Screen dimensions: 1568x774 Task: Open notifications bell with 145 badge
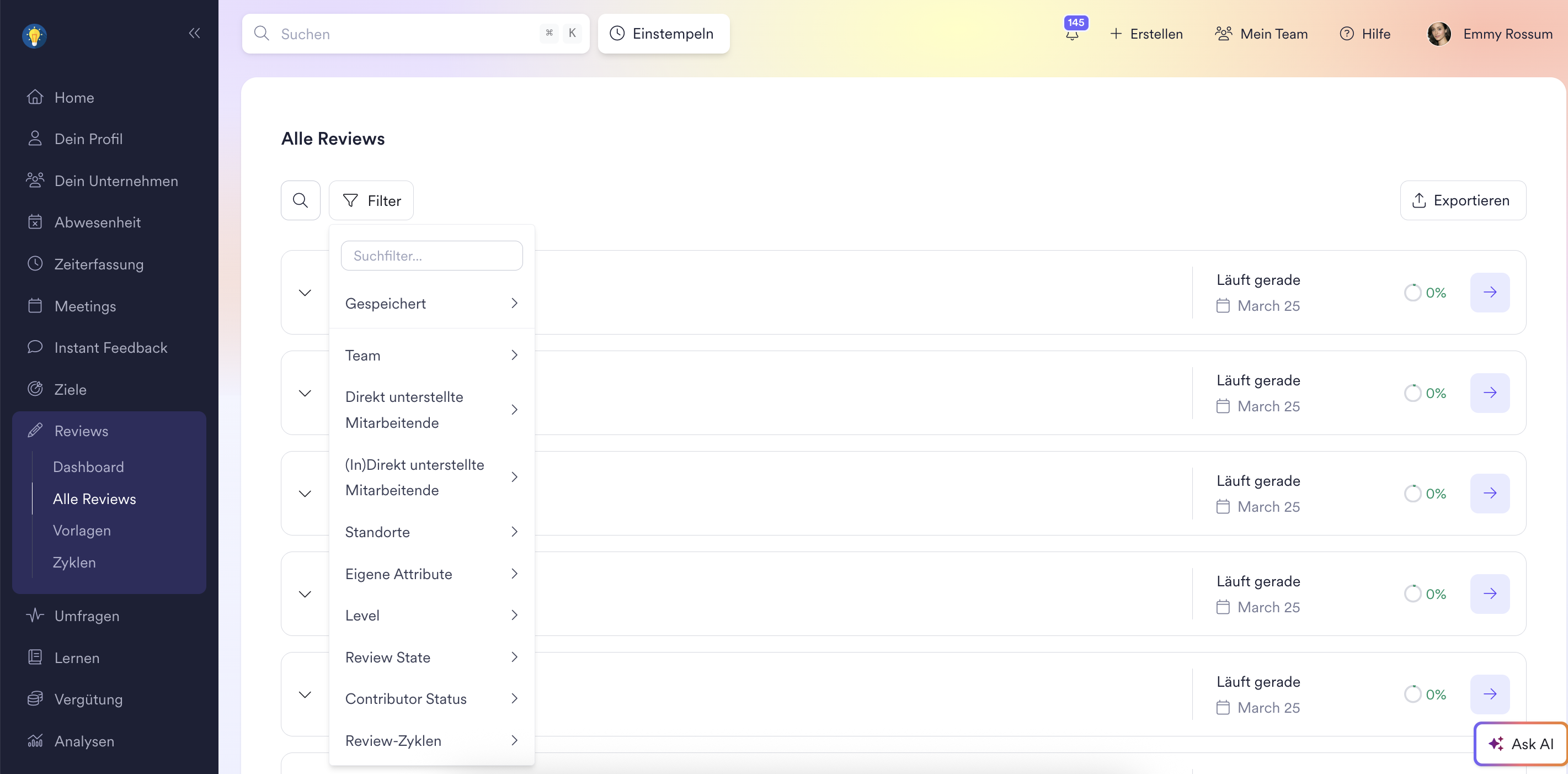(1073, 33)
